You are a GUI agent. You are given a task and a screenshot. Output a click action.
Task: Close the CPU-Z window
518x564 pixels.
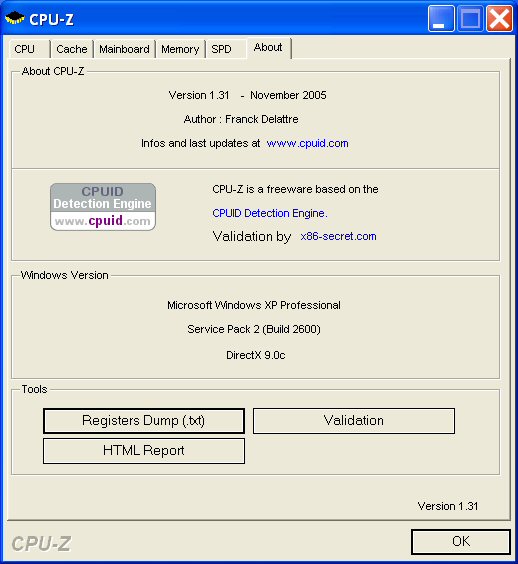[x=499, y=18]
